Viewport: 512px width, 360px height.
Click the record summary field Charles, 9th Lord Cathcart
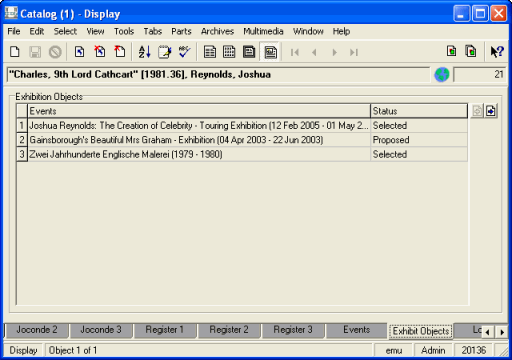[218, 74]
